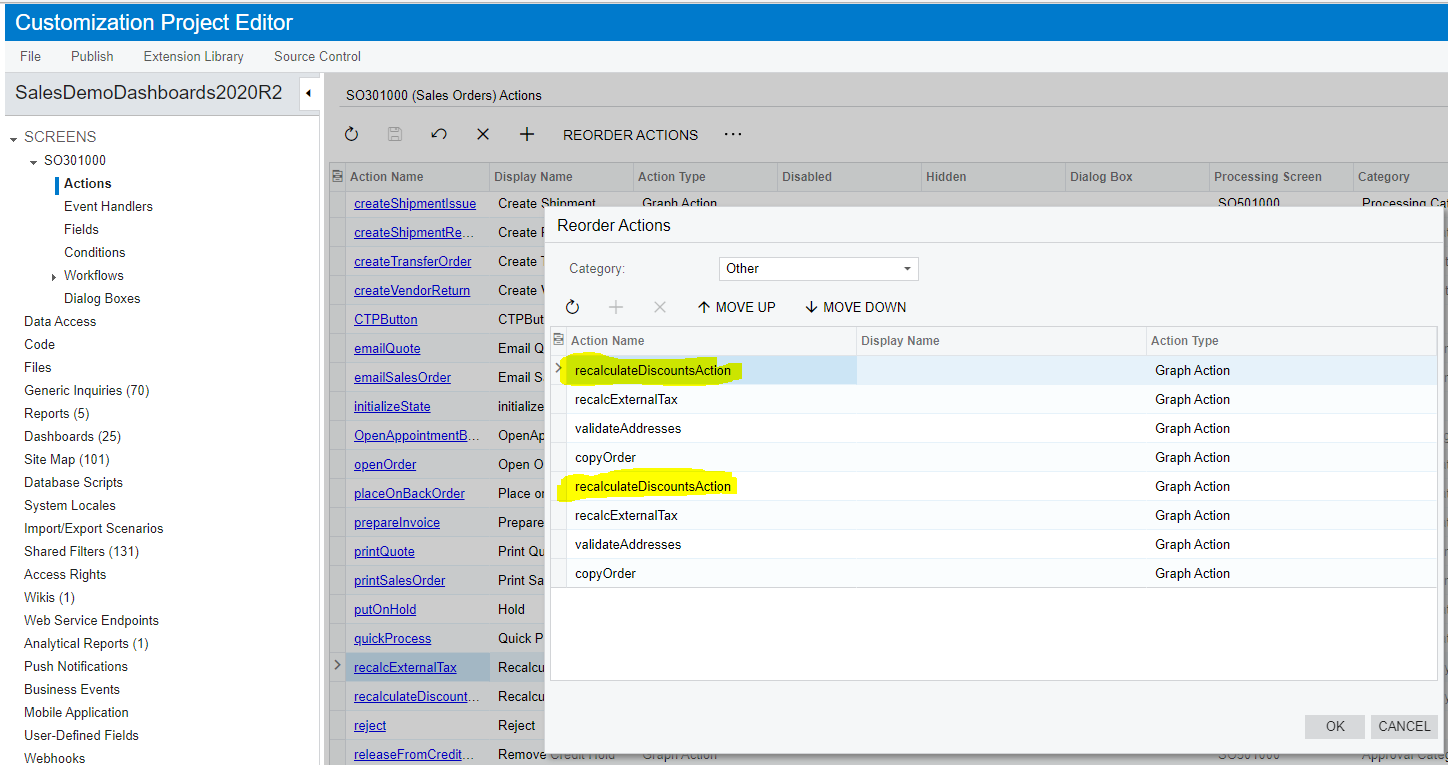
Task: Open User-Defined Fields section
Action: click(x=81, y=735)
